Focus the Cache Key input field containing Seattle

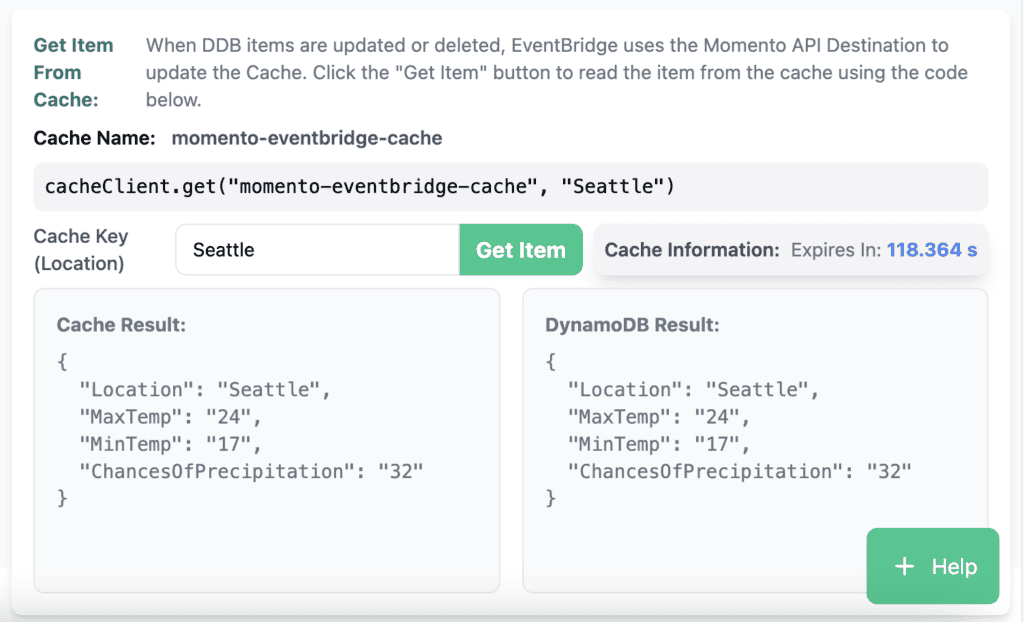point(318,250)
